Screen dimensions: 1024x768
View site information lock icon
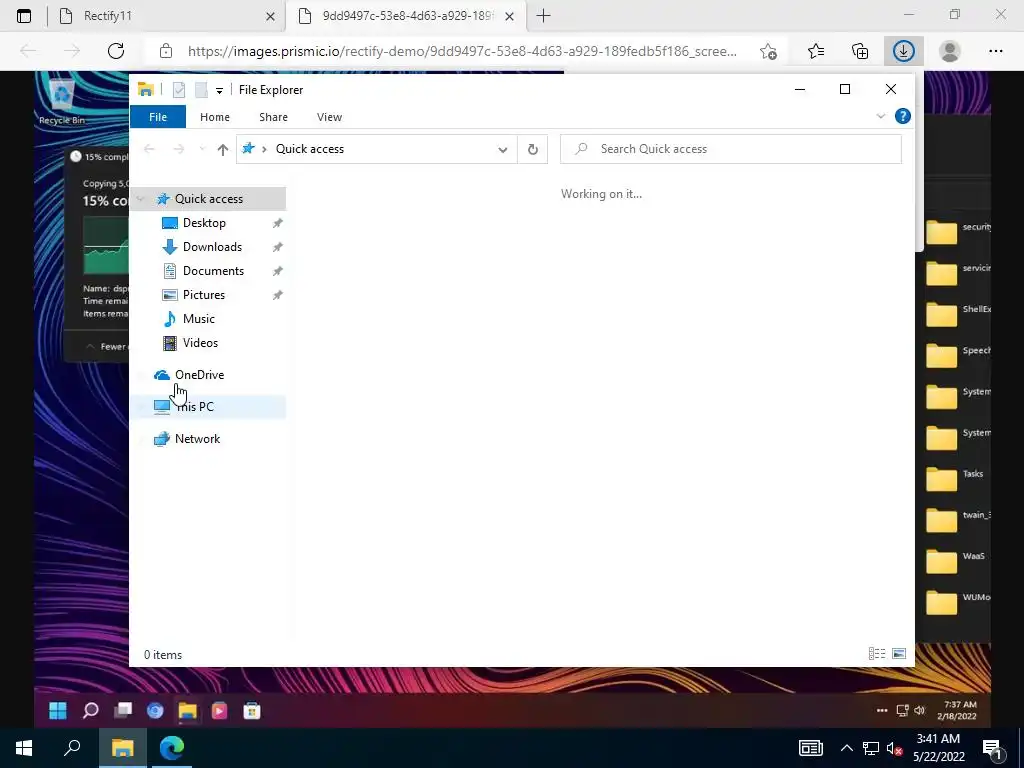pyautogui.click(x=166, y=51)
